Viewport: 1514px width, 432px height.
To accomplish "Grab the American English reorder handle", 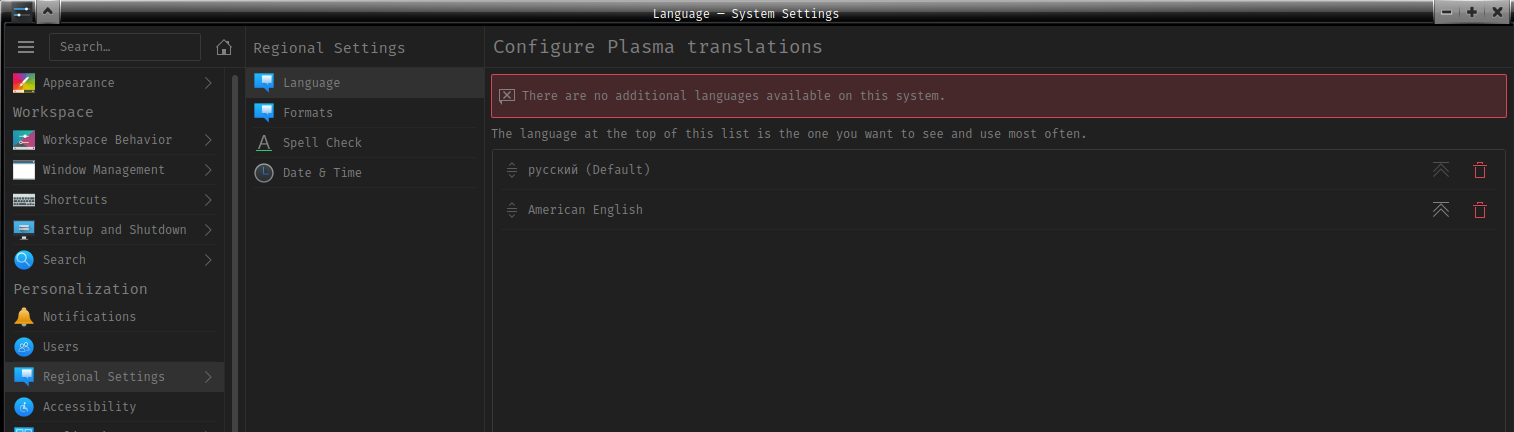I will click(511, 210).
